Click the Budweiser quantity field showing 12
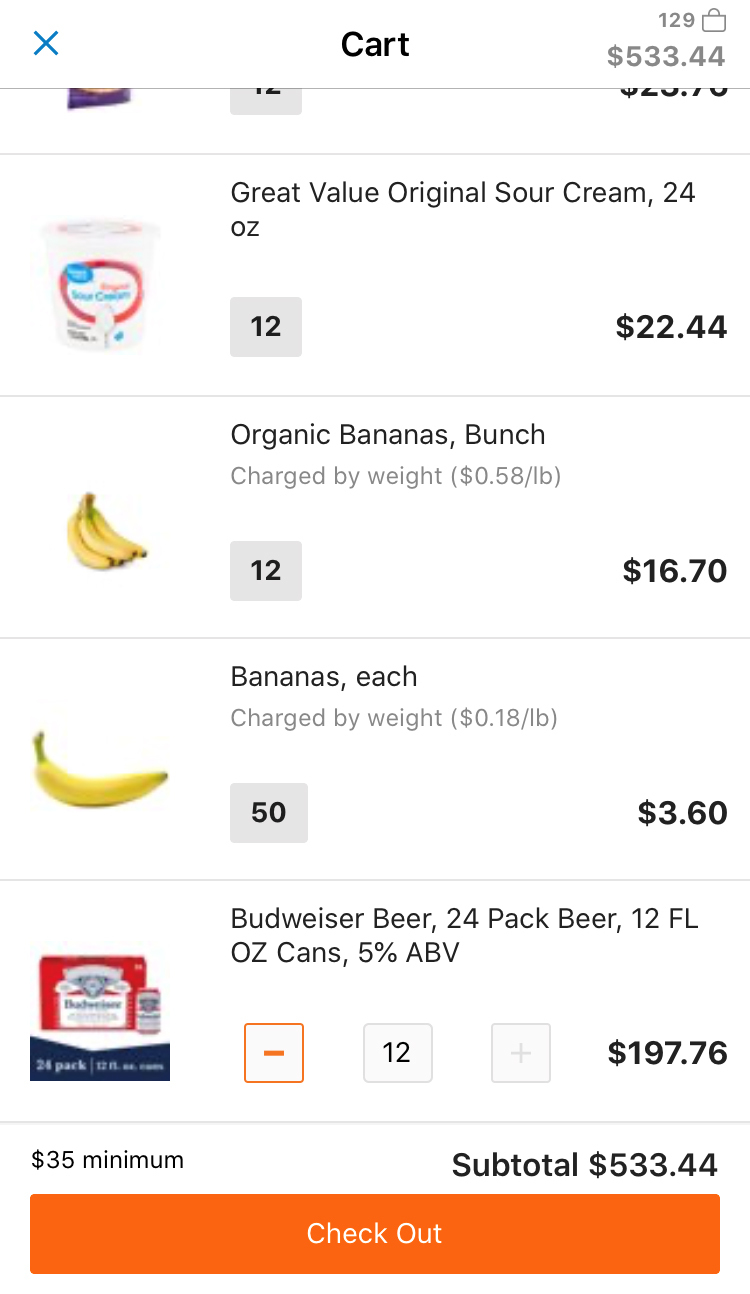This screenshot has height=1294, width=750. tap(397, 1053)
